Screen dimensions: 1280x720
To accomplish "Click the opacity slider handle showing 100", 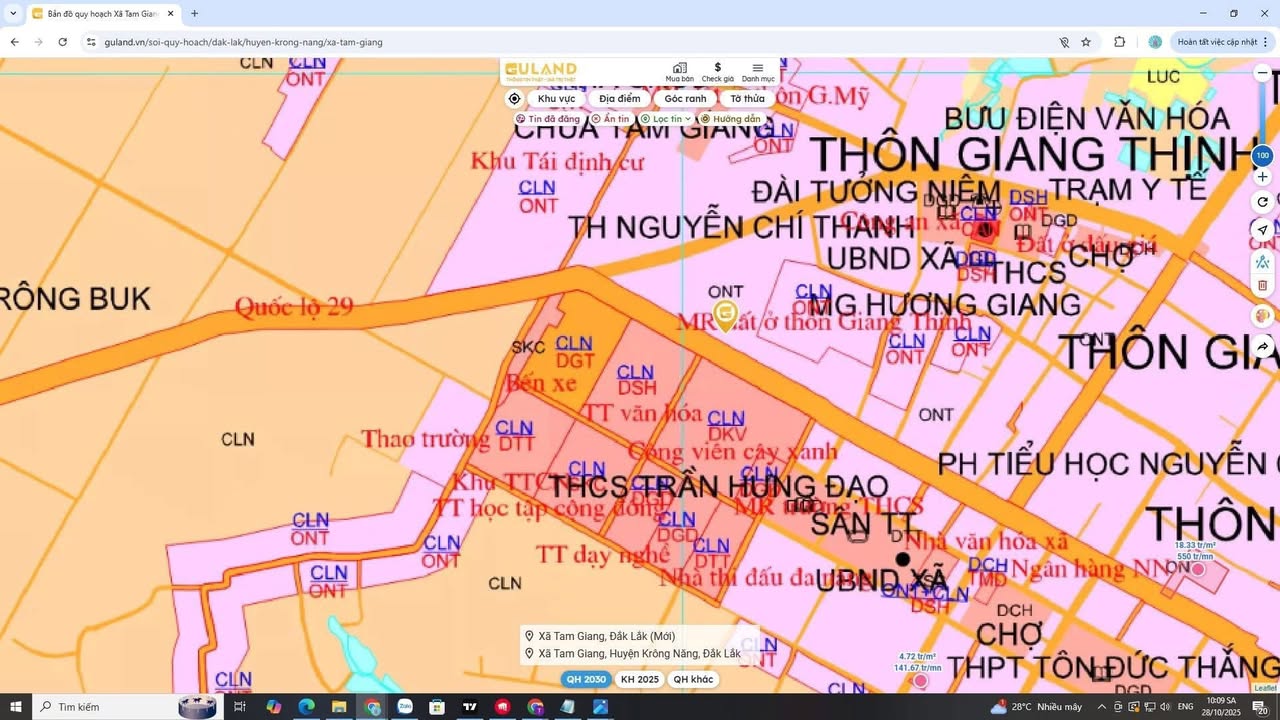I will click(x=1262, y=156).
